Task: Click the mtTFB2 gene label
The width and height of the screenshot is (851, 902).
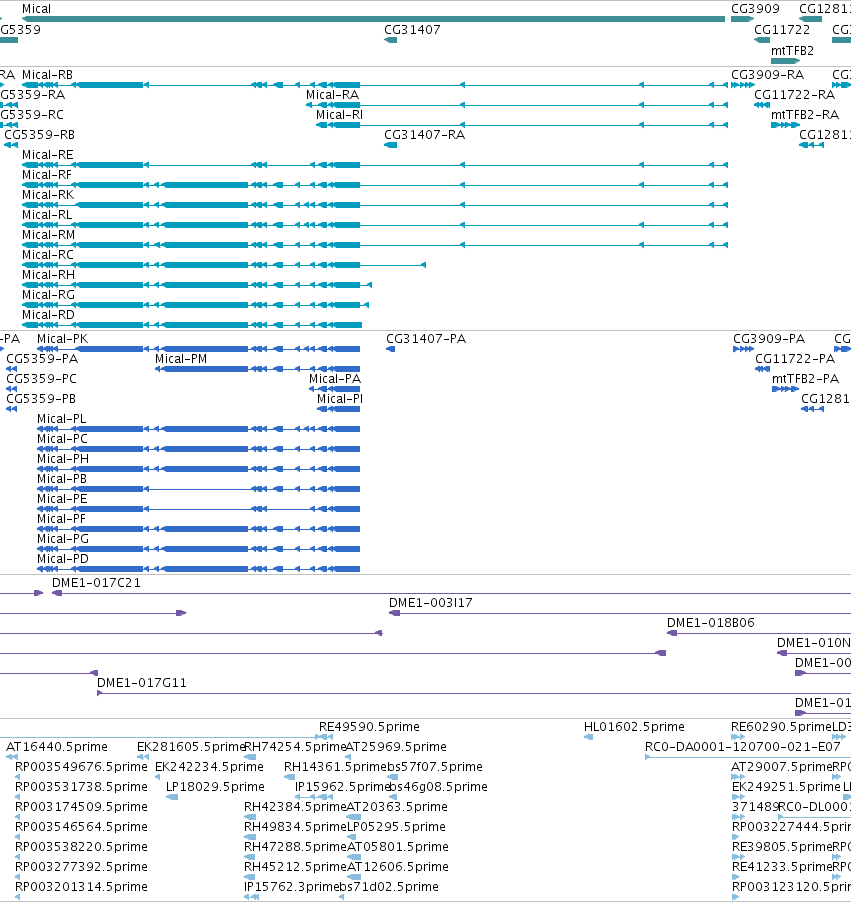Action: click(792, 51)
